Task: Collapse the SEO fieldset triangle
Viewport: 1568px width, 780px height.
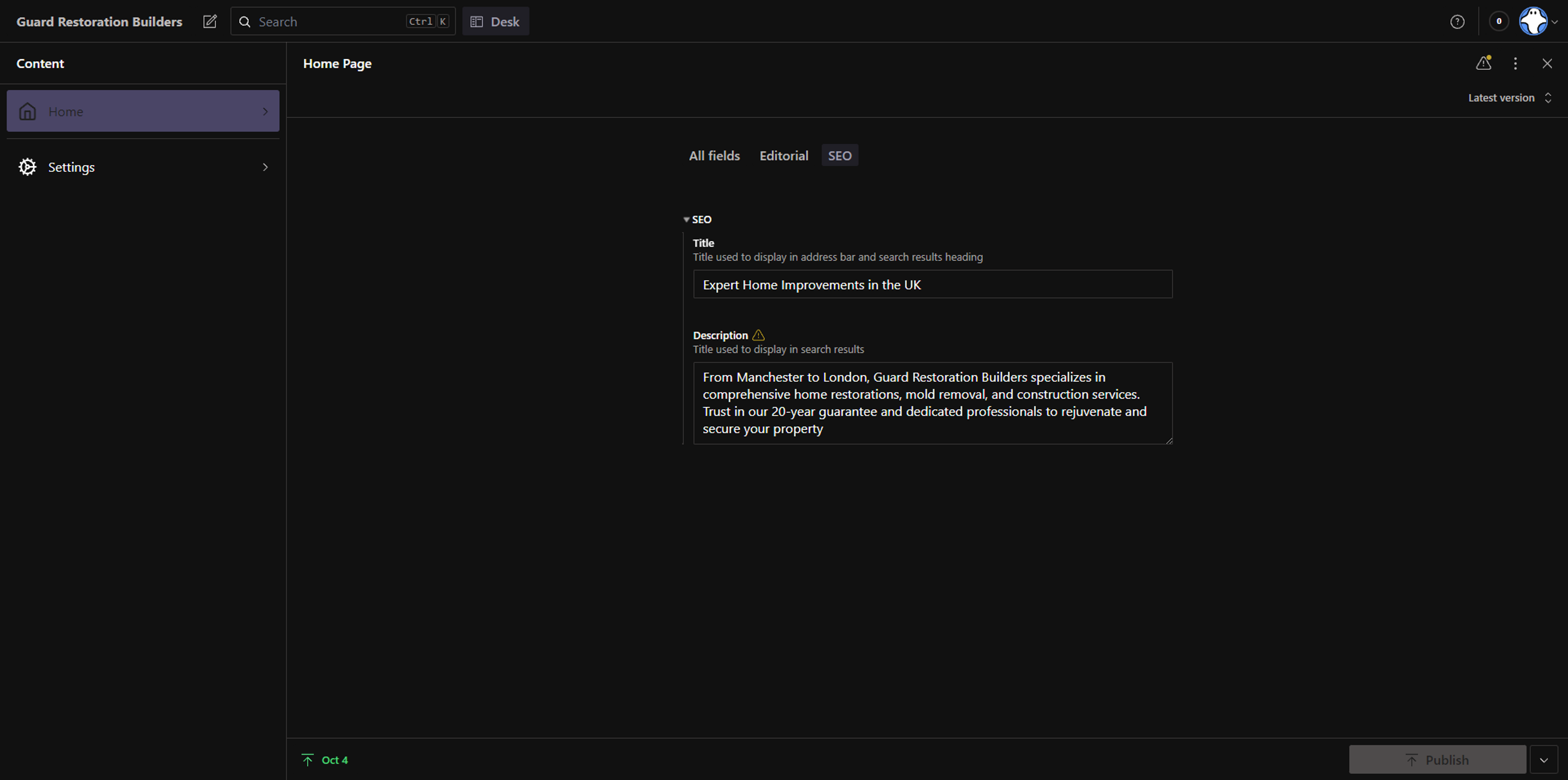Action: tap(686, 220)
